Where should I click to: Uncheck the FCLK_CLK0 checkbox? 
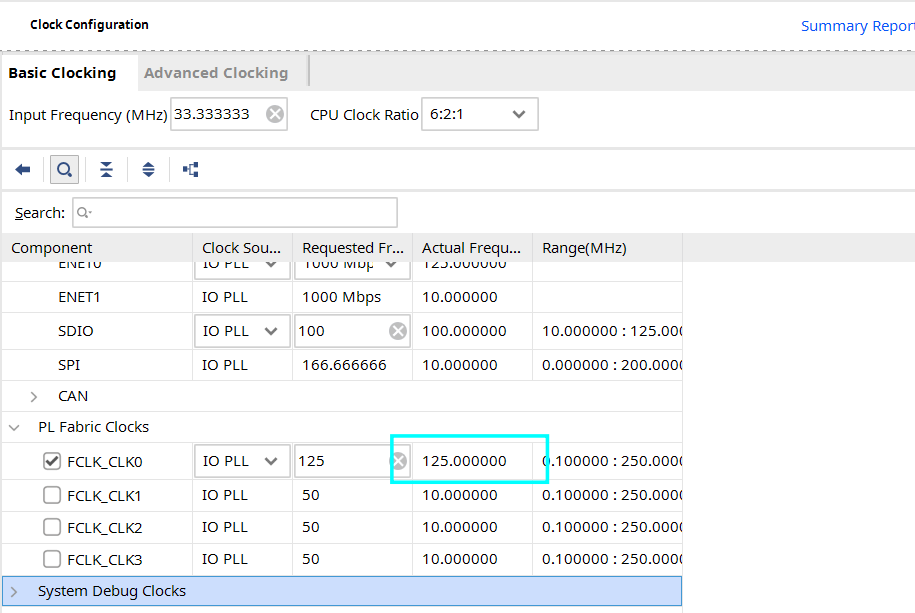[52, 461]
